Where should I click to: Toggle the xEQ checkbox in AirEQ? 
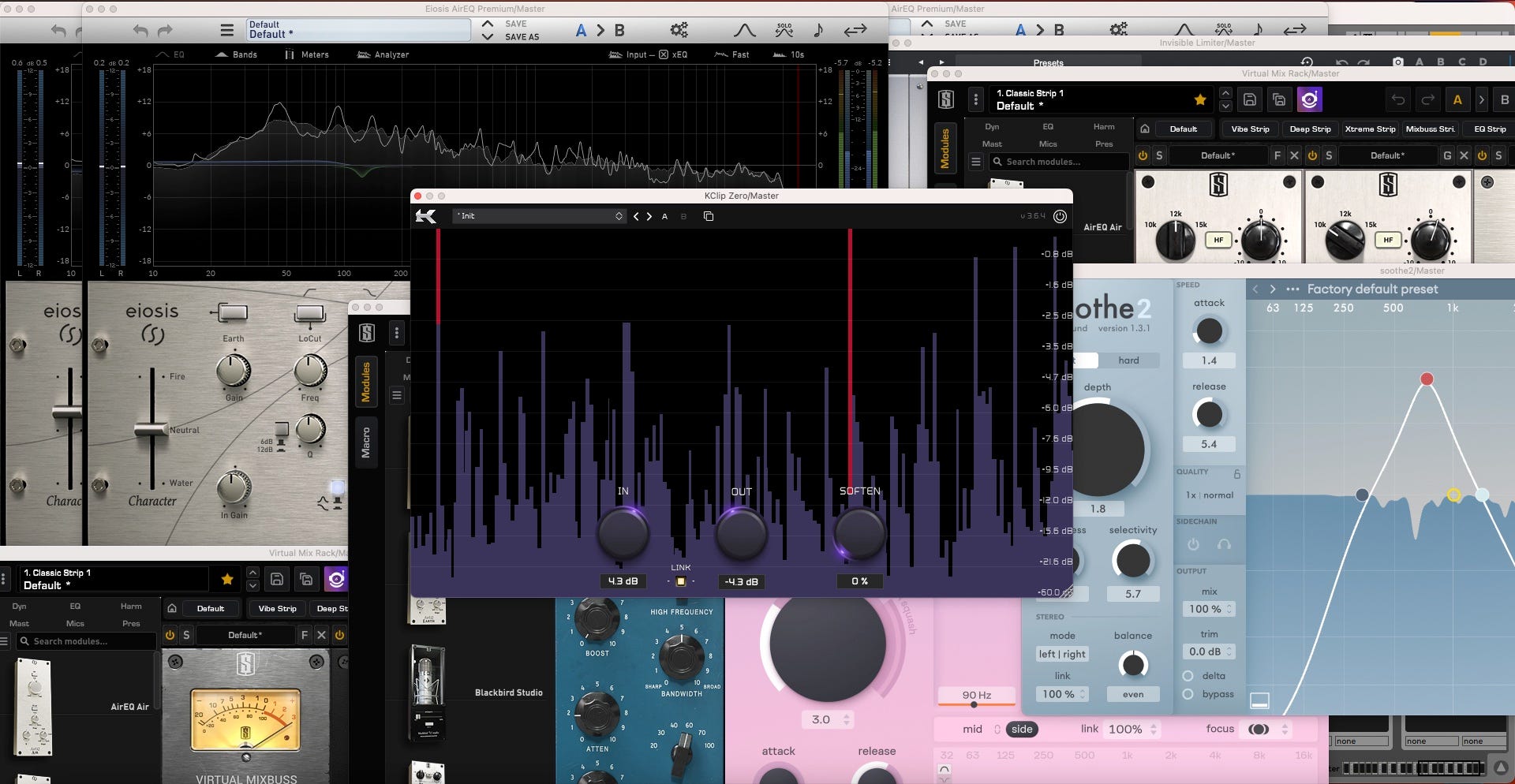tap(664, 54)
